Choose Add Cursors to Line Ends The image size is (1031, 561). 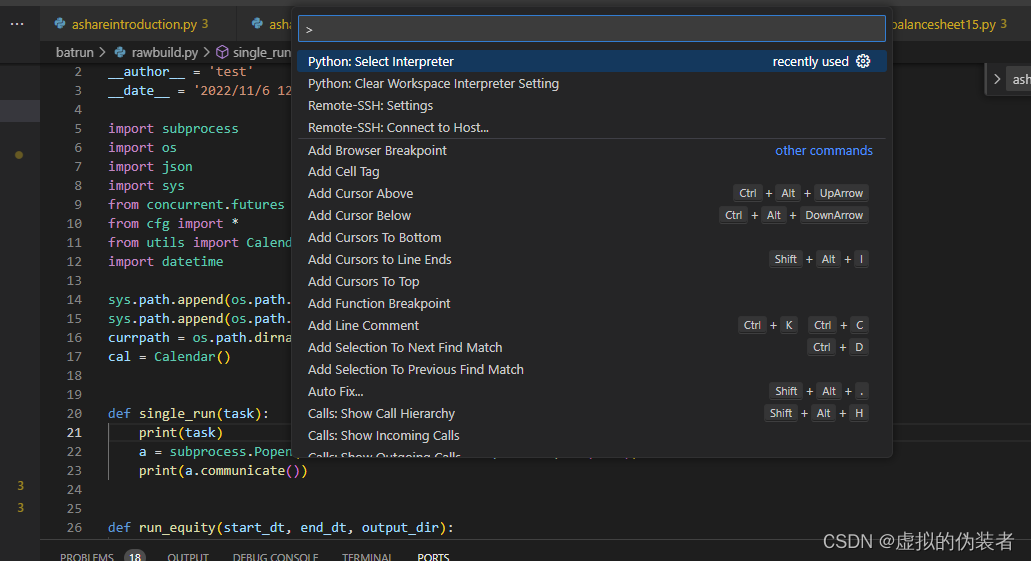pos(591,259)
